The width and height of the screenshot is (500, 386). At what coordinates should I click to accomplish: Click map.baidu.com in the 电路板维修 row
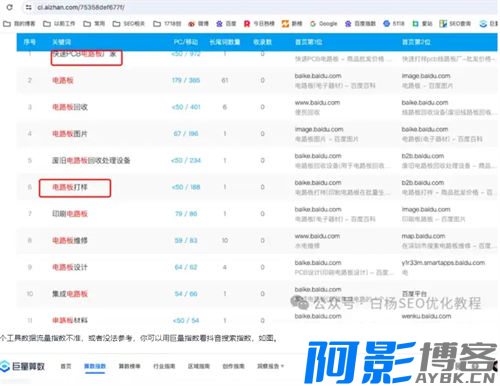point(423,236)
